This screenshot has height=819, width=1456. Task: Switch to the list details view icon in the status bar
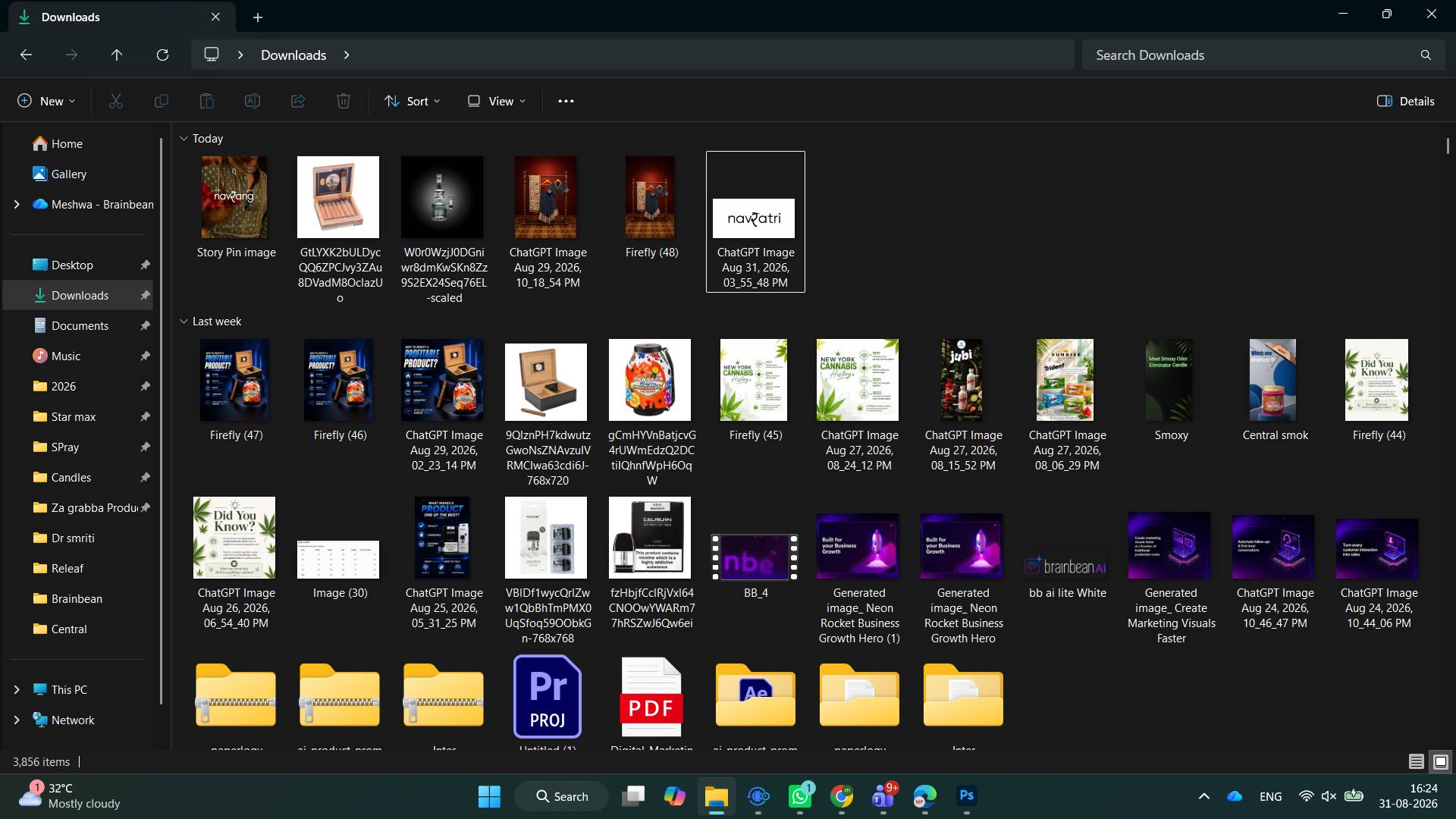(1416, 761)
